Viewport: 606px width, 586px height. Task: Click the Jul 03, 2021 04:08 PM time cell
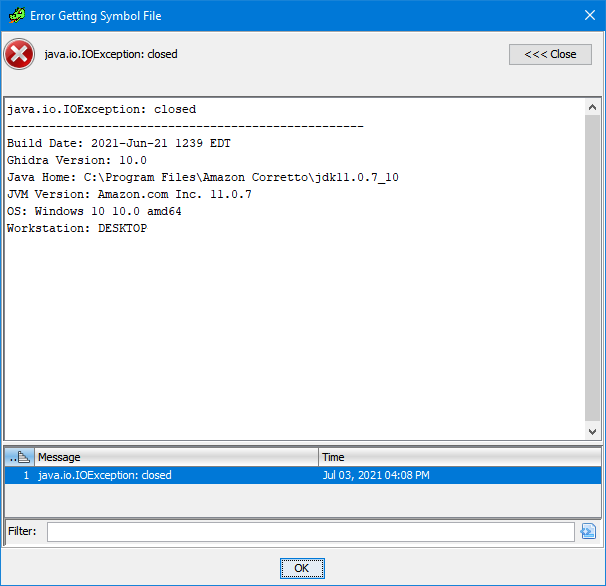click(x=376, y=475)
